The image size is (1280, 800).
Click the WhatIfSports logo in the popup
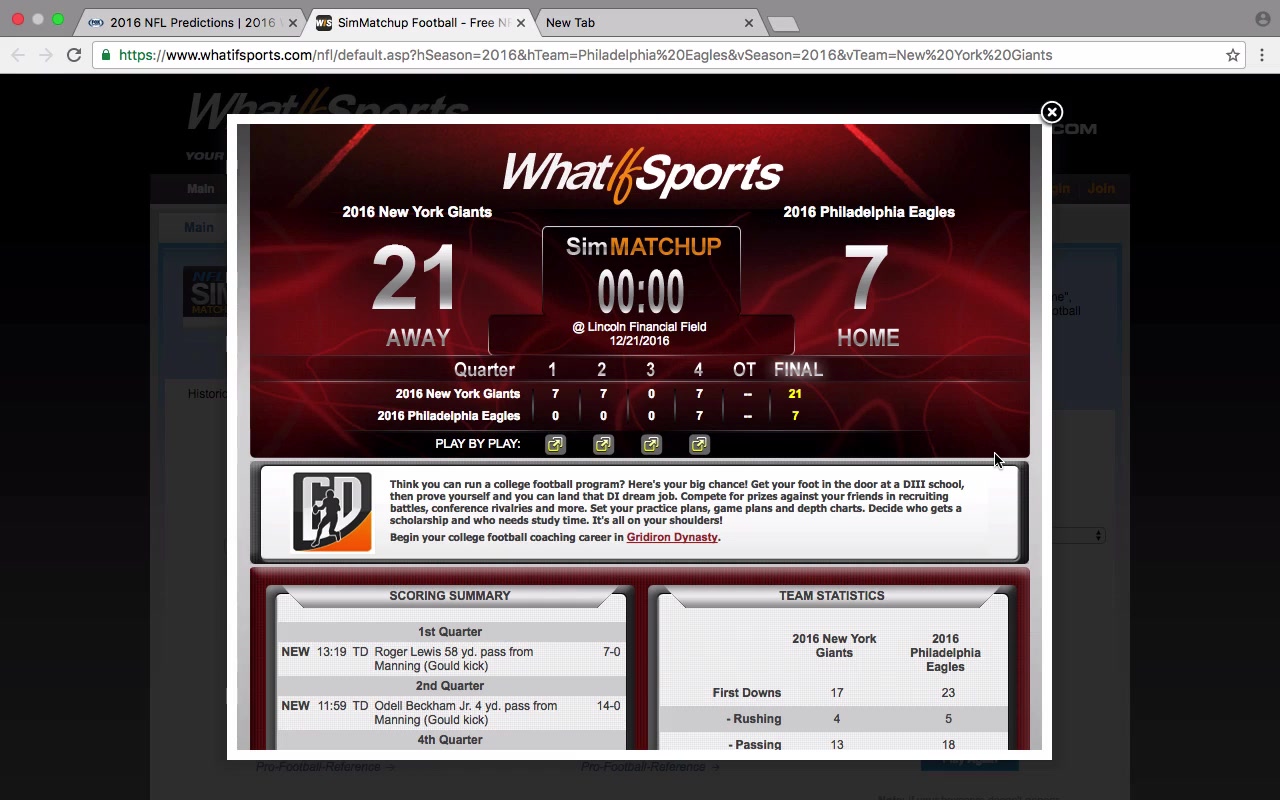point(642,174)
